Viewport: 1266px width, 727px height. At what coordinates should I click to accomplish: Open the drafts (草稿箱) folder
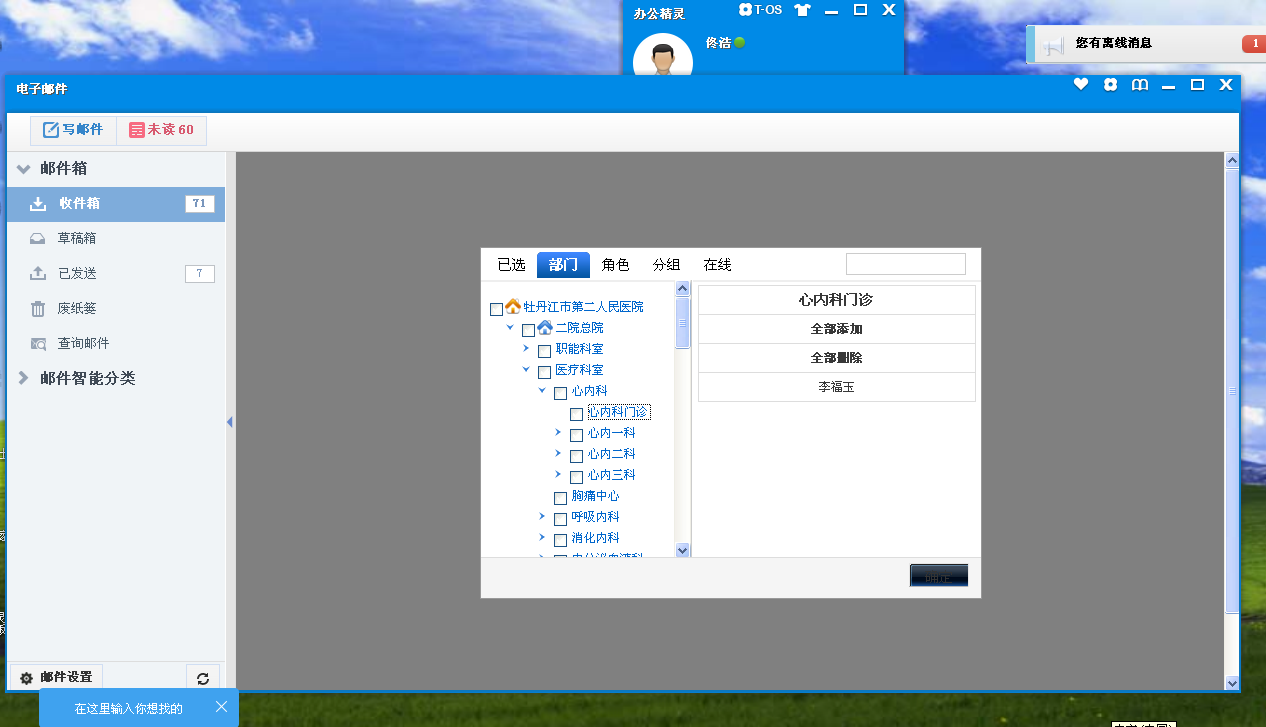click(x=76, y=239)
